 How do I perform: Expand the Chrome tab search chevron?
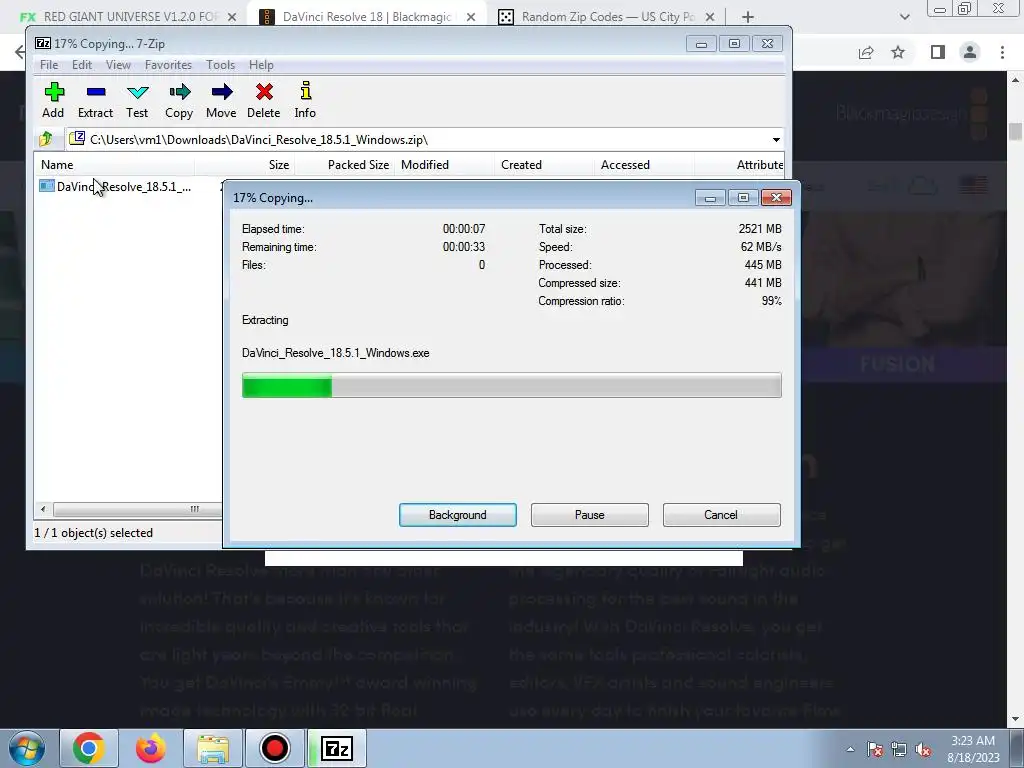[904, 17]
